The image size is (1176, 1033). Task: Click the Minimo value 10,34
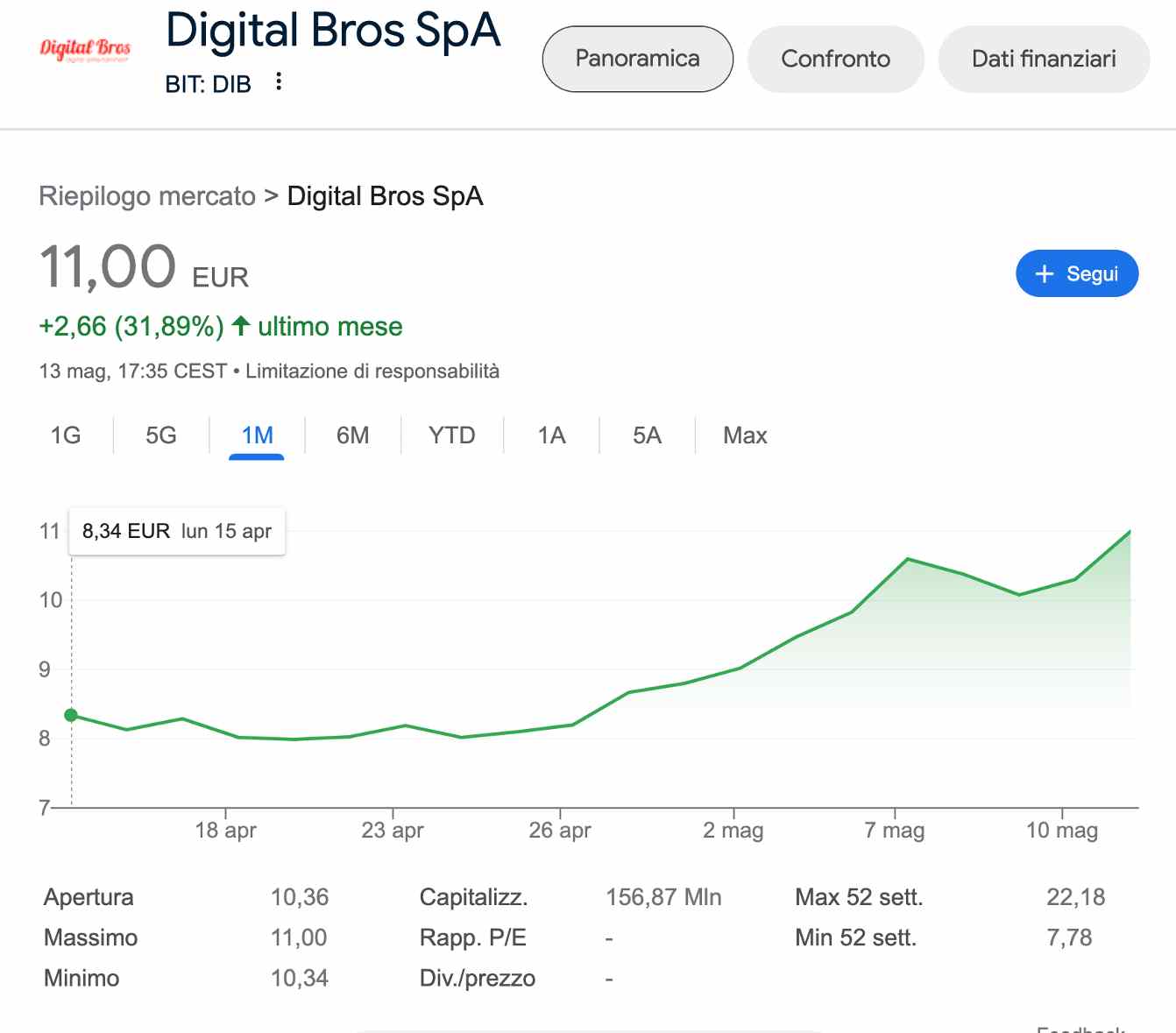(300, 978)
